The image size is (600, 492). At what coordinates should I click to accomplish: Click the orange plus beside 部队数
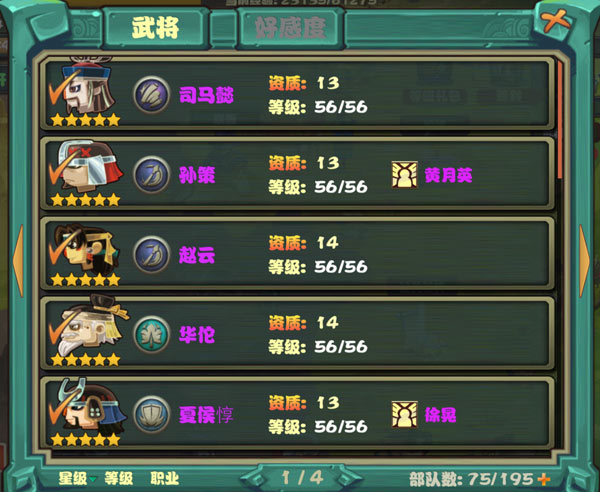tap(544, 479)
